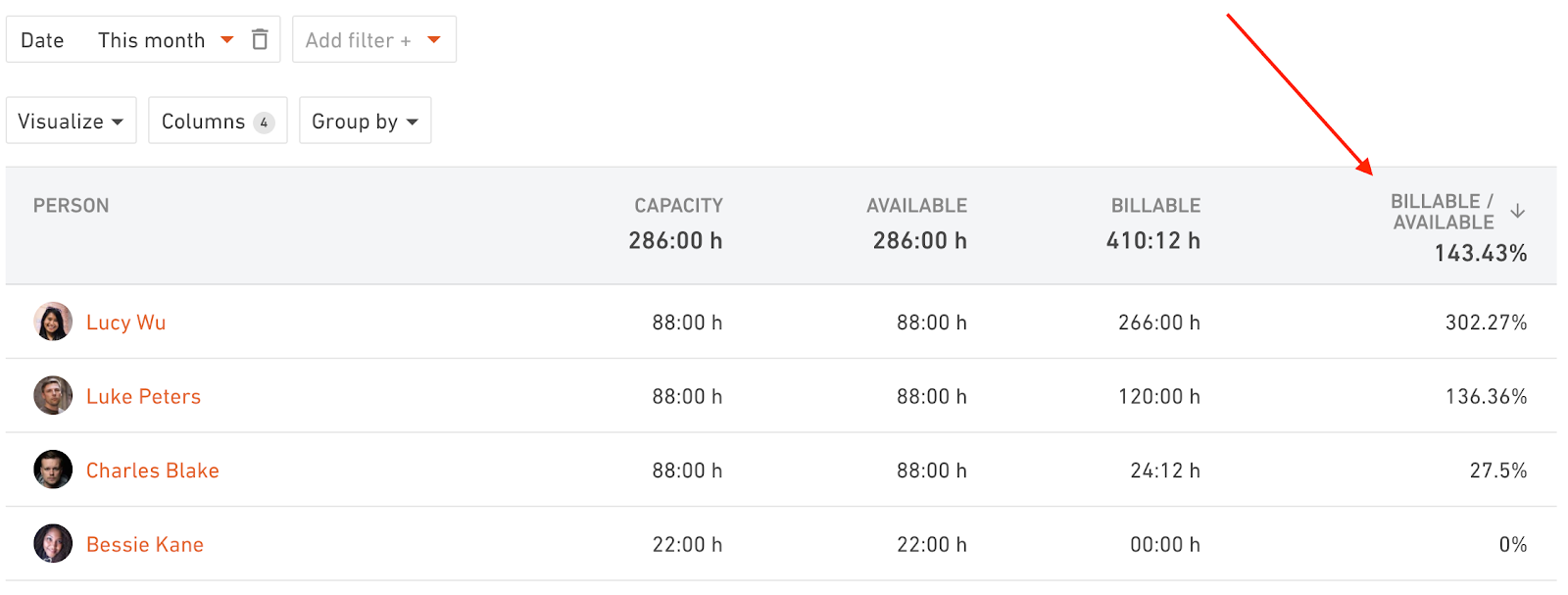This screenshot has width=1568, height=595.
Task: Sort by the Capacity column header
Action: coord(678,206)
